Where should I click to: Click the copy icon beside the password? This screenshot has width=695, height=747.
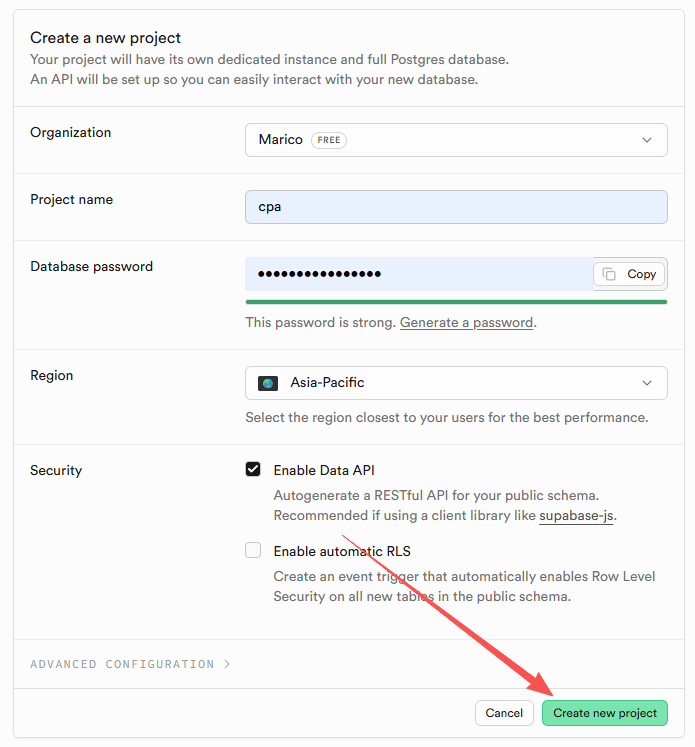click(x=609, y=274)
